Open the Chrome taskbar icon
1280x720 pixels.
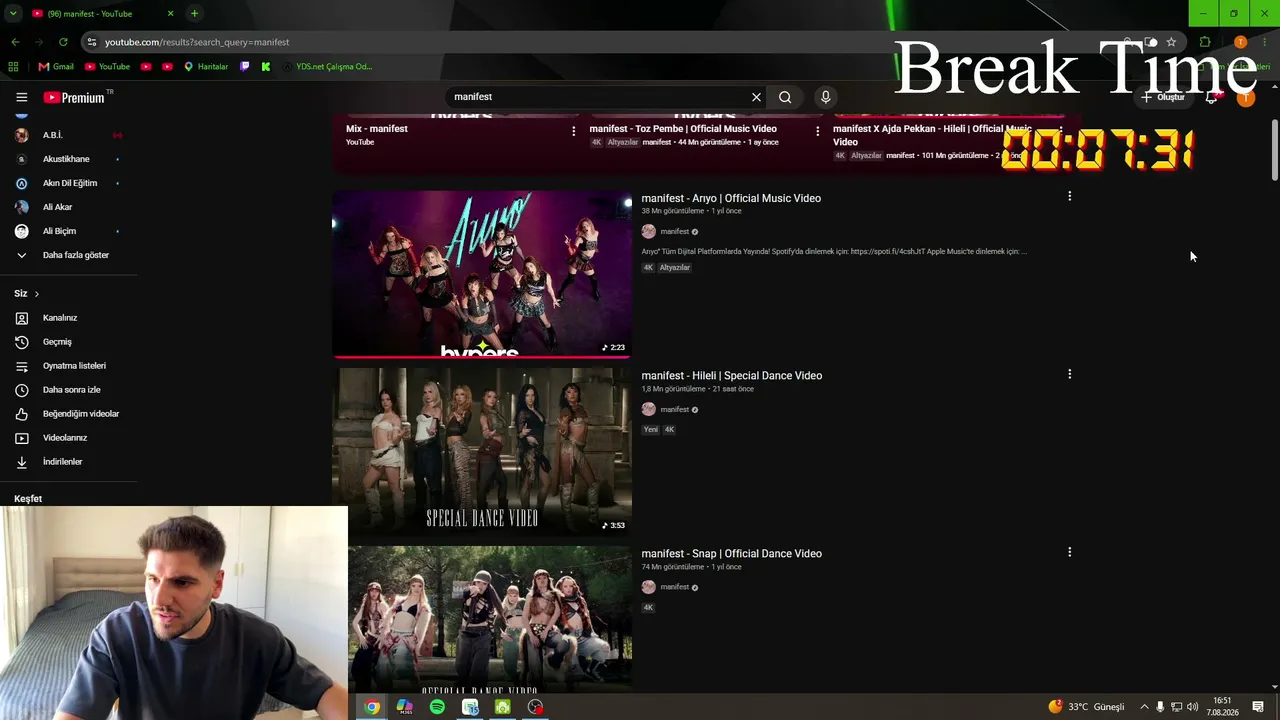tap(372, 707)
